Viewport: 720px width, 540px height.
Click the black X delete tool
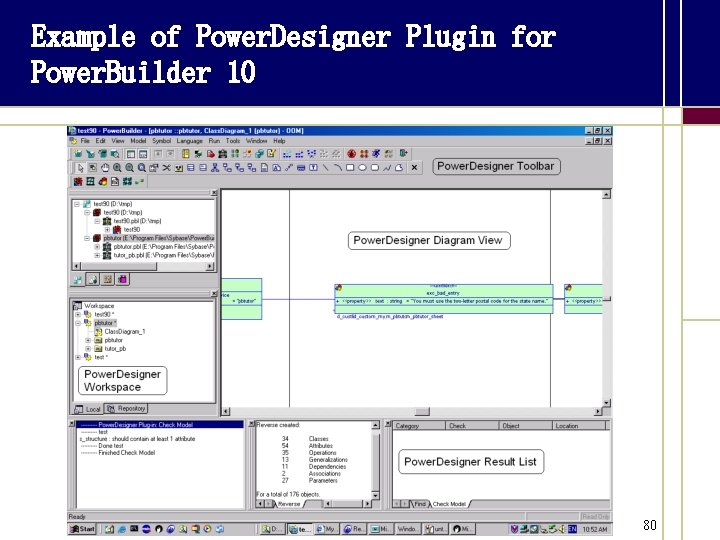414,168
